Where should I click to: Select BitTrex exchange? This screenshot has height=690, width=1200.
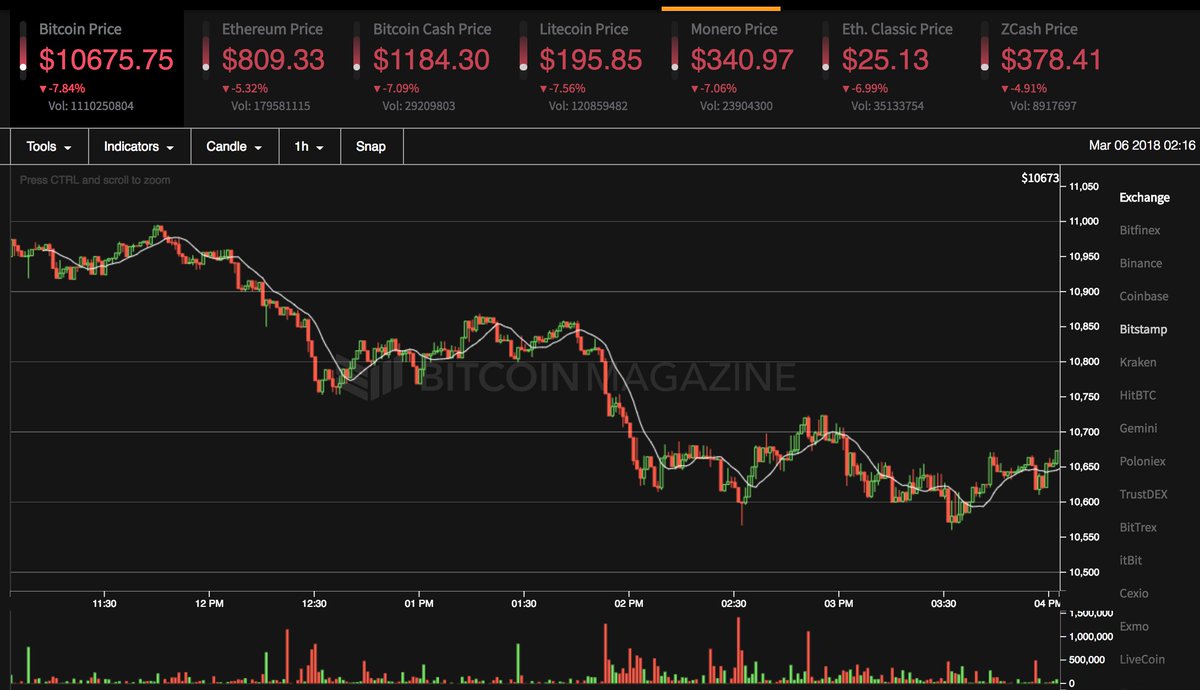click(1138, 527)
